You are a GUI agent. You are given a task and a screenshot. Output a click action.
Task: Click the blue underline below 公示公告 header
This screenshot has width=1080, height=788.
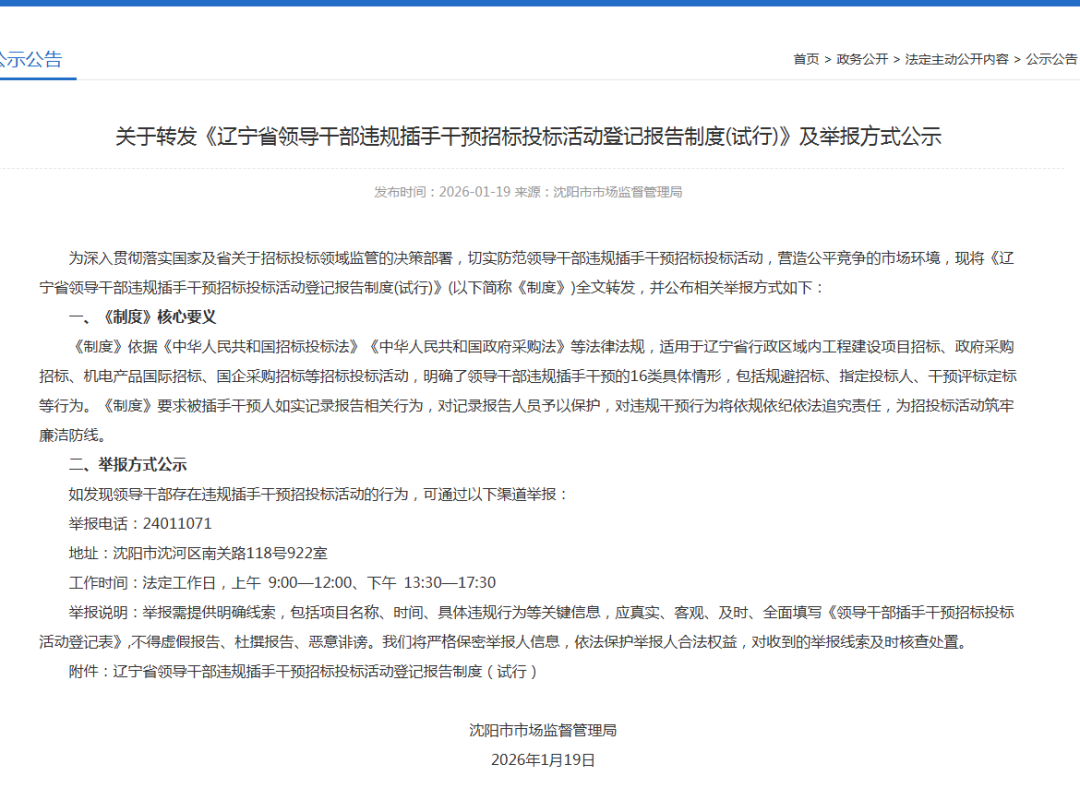click(40, 79)
